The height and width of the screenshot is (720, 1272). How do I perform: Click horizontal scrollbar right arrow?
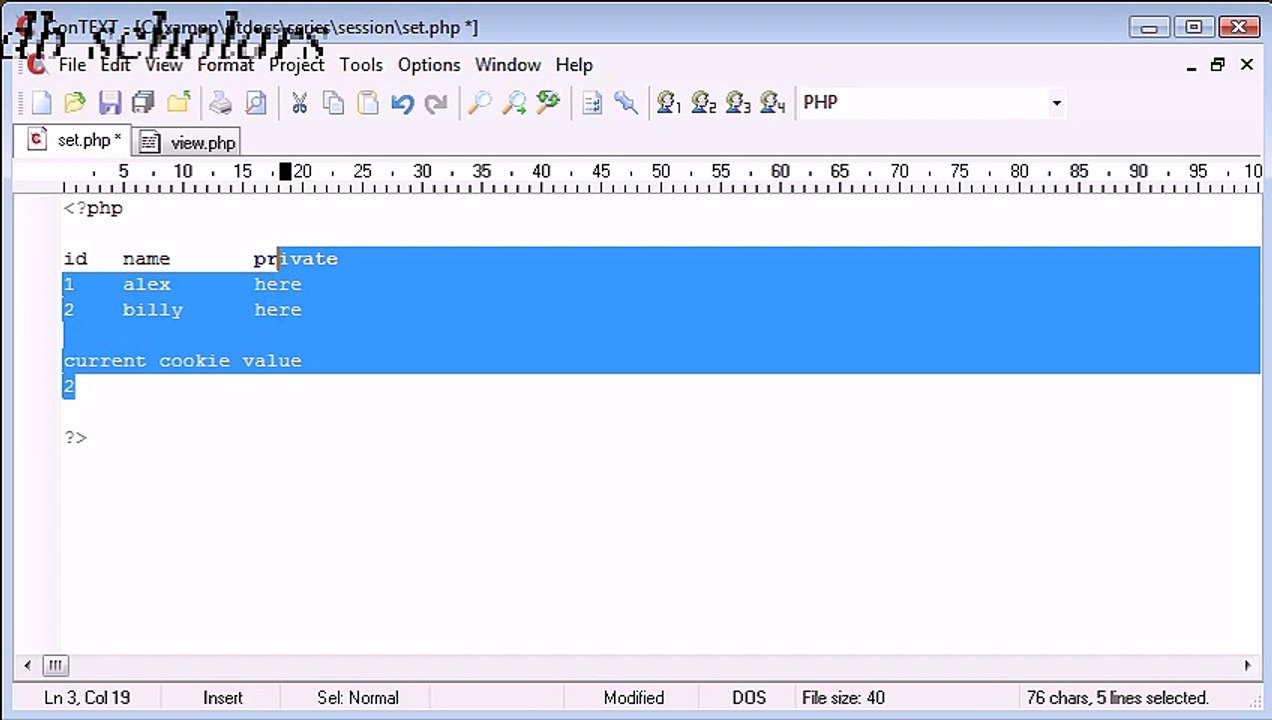pyautogui.click(x=1247, y=665)
